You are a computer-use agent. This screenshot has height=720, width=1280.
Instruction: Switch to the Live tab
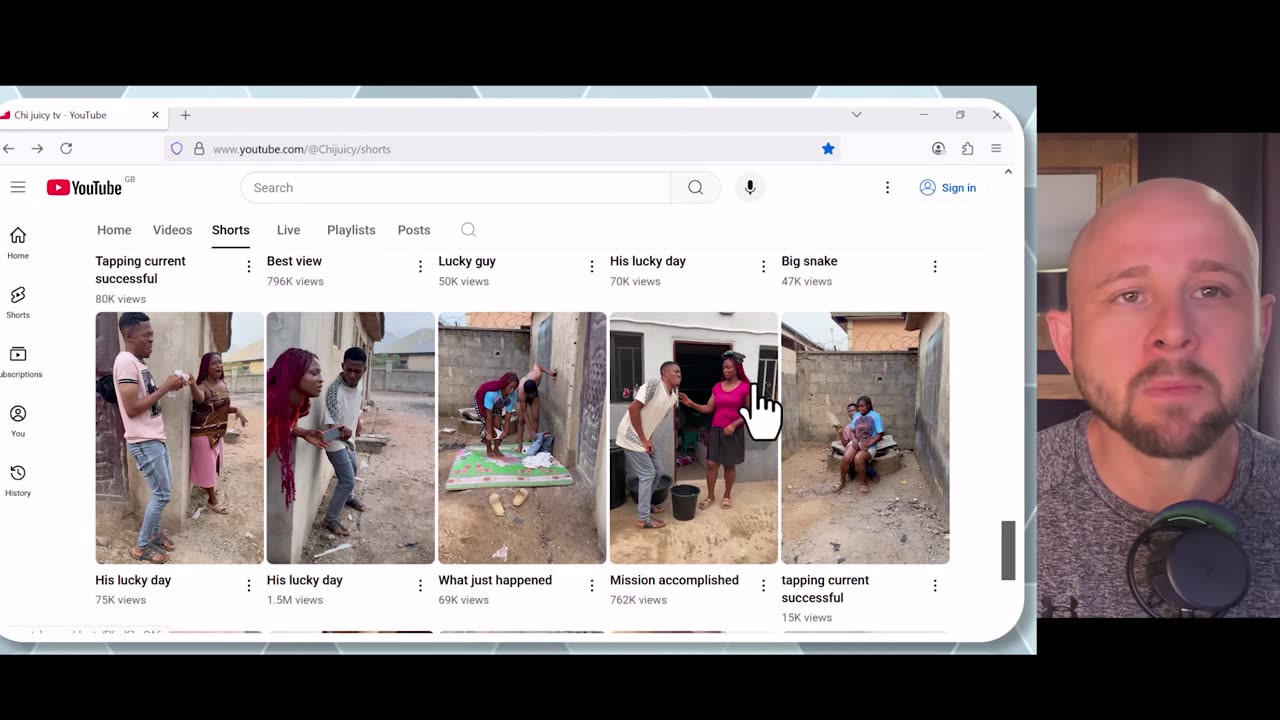click(x=288, y=230)
